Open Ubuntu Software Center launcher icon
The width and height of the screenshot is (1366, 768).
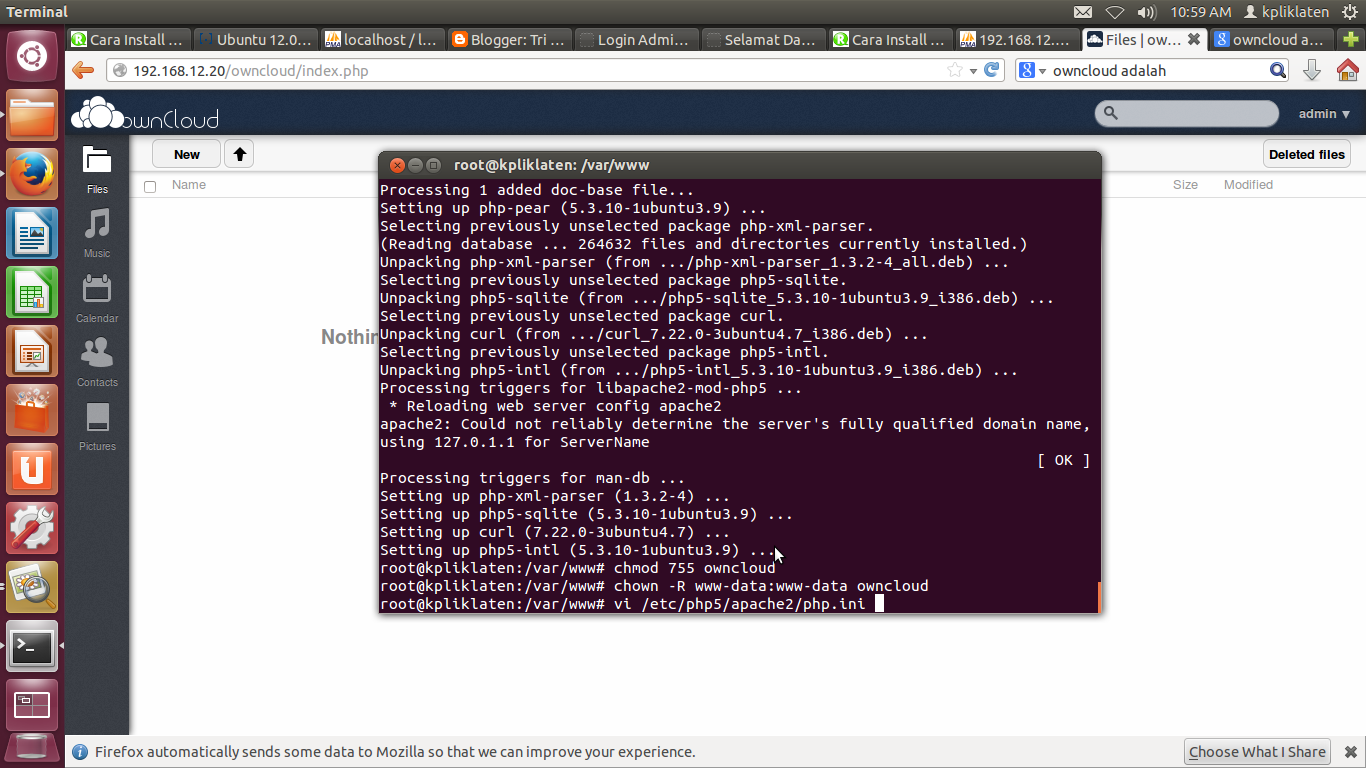32,412
